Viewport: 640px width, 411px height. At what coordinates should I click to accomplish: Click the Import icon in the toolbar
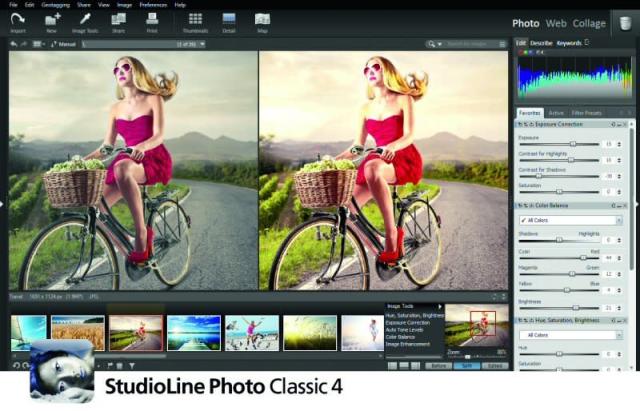20,21
